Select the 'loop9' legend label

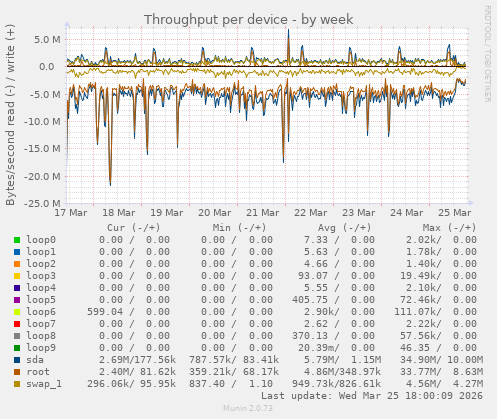tap(41, 348)
